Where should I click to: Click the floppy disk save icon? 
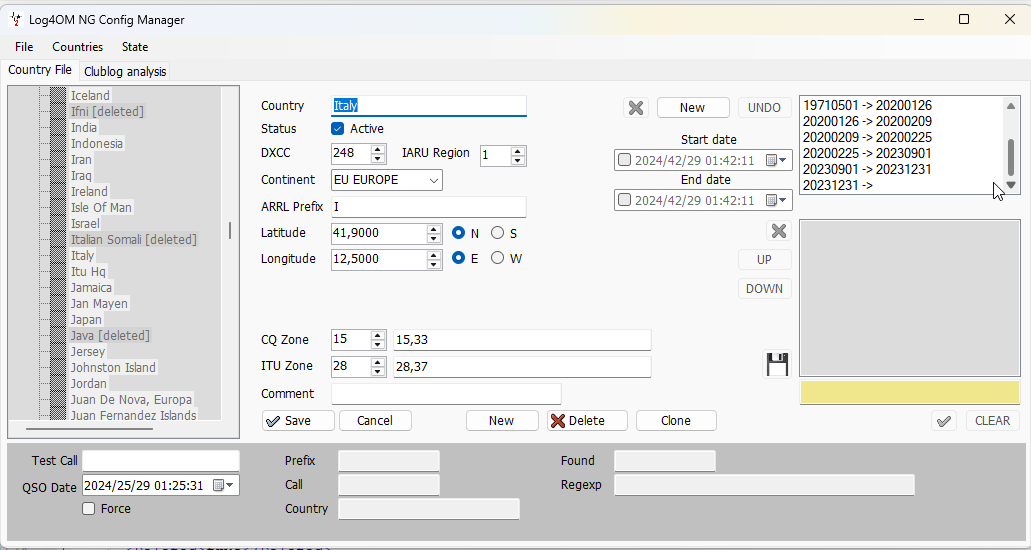tap(777, 364)
